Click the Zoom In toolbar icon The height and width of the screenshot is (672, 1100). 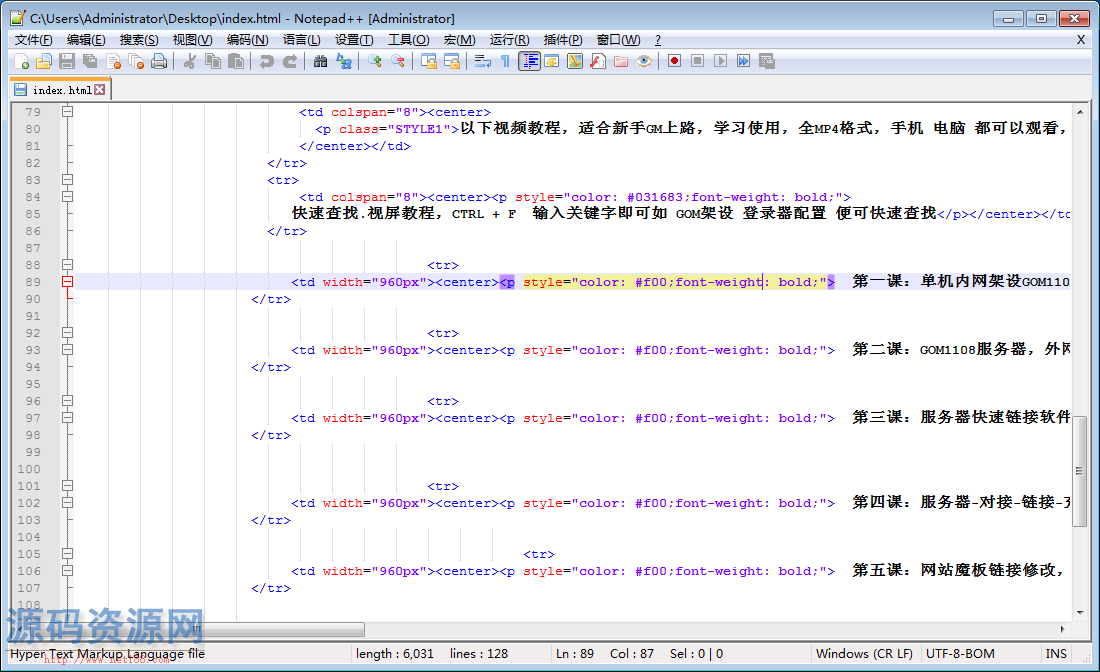pyautogui.click(x=375, y=61)
